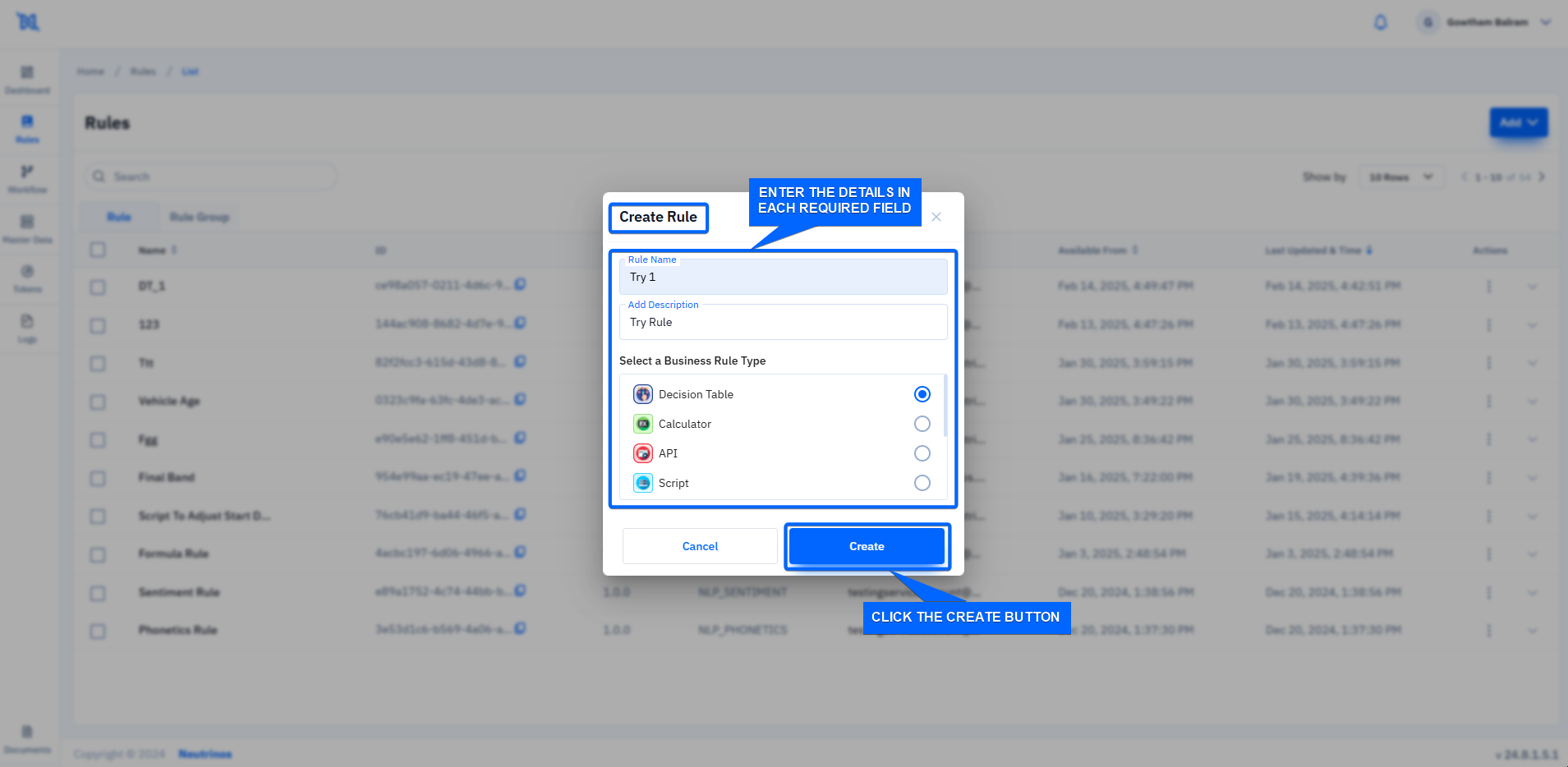
Task: Click the Create button
Action: [867, 546]
